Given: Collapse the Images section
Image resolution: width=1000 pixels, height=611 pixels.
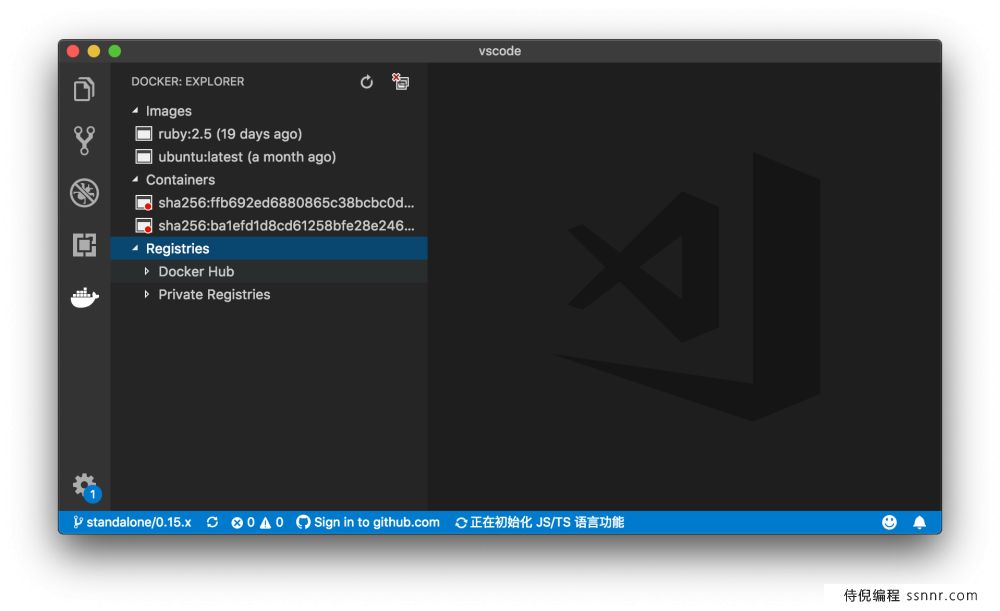Looking at the screenshot, I should [x=135, y=111].
